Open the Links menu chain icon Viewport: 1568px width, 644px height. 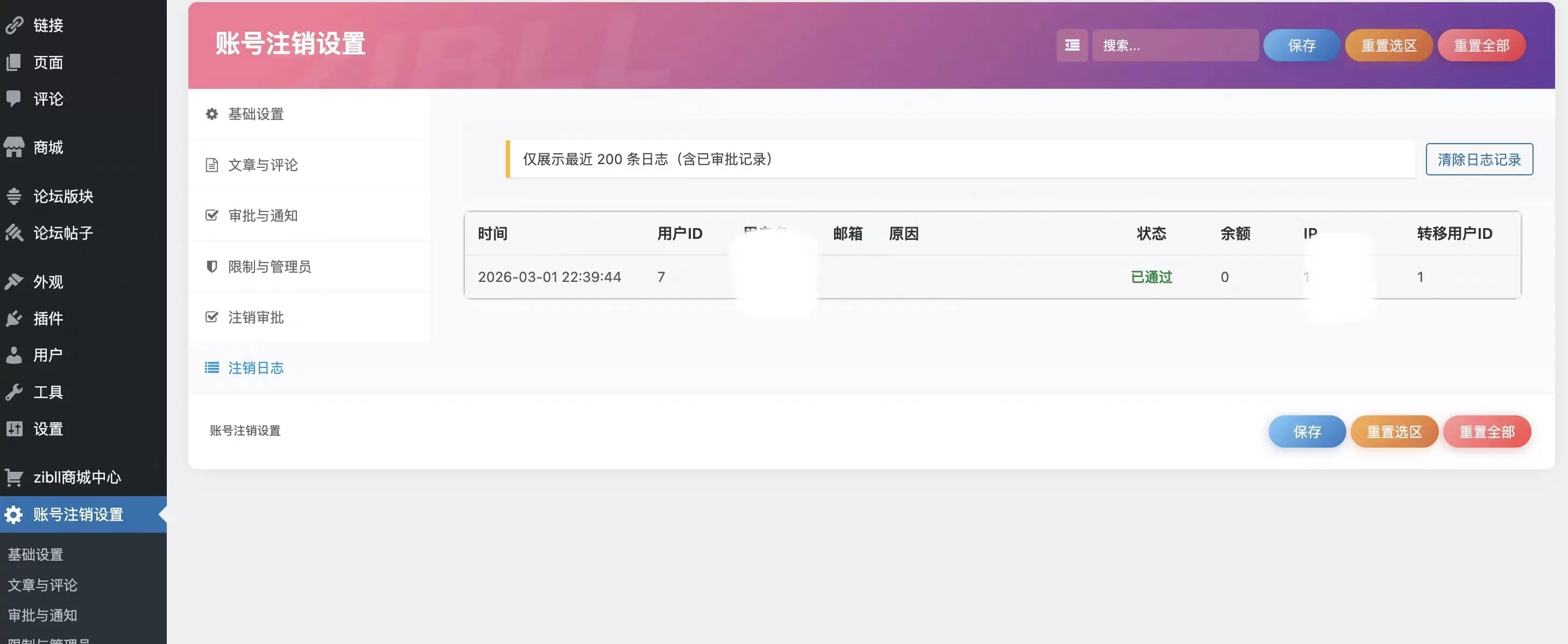tap(13, 25)
